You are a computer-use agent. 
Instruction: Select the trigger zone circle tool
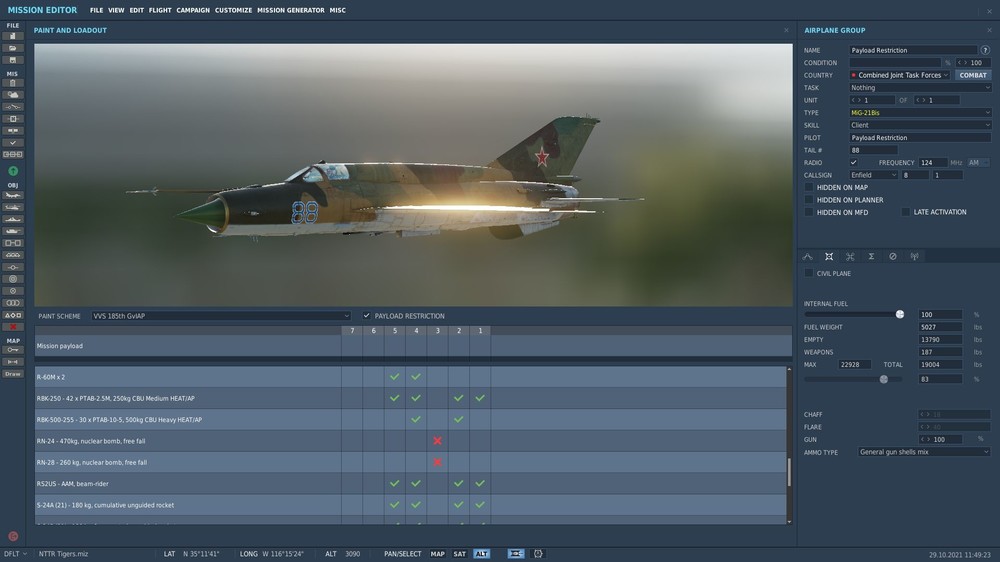tap(13, 279)
